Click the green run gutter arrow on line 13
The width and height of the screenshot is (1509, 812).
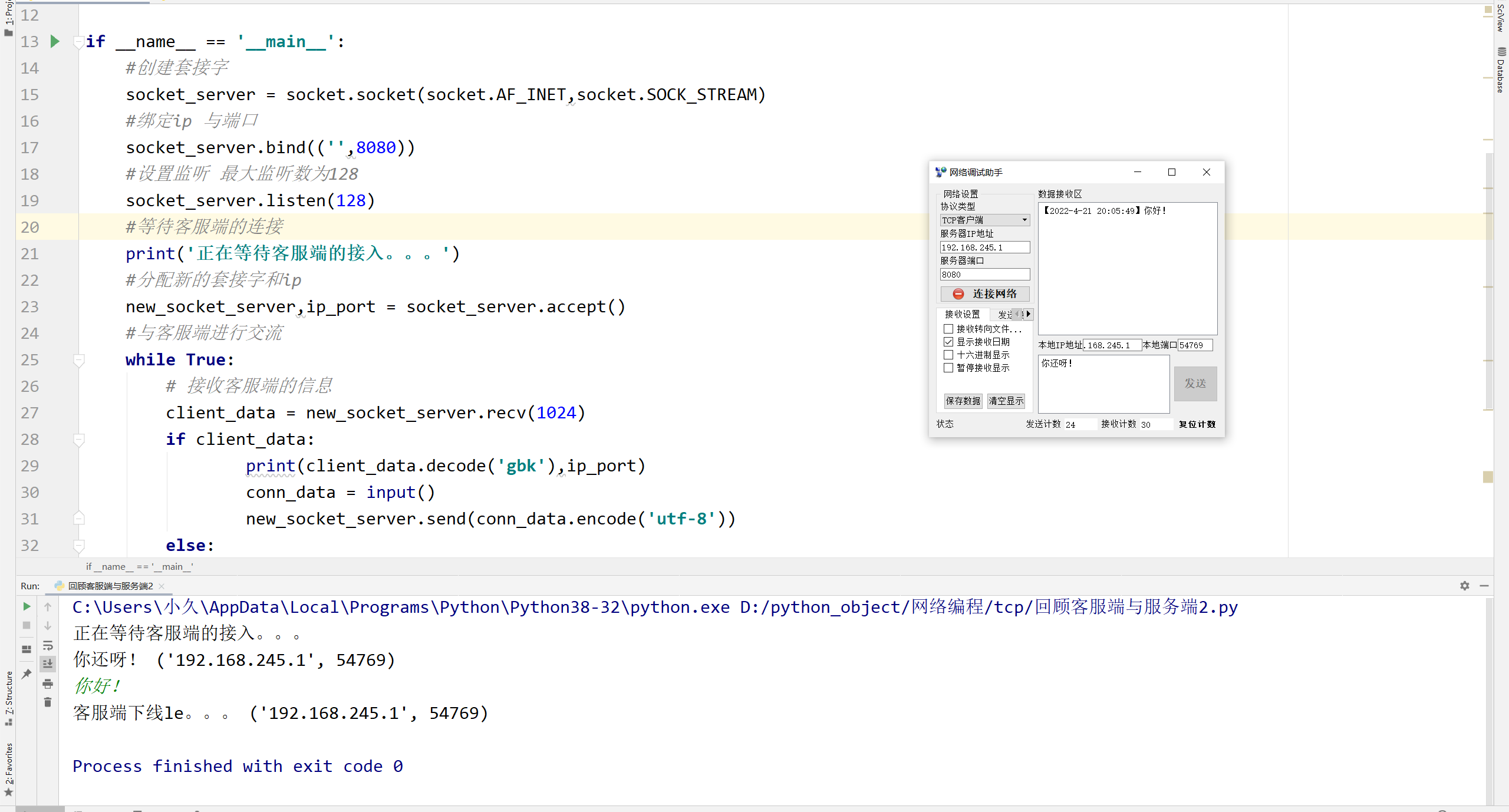point(55,41)
